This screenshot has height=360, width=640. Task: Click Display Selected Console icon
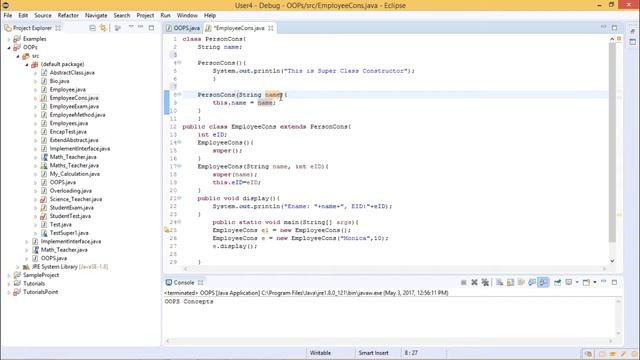(x=569, y=282)
